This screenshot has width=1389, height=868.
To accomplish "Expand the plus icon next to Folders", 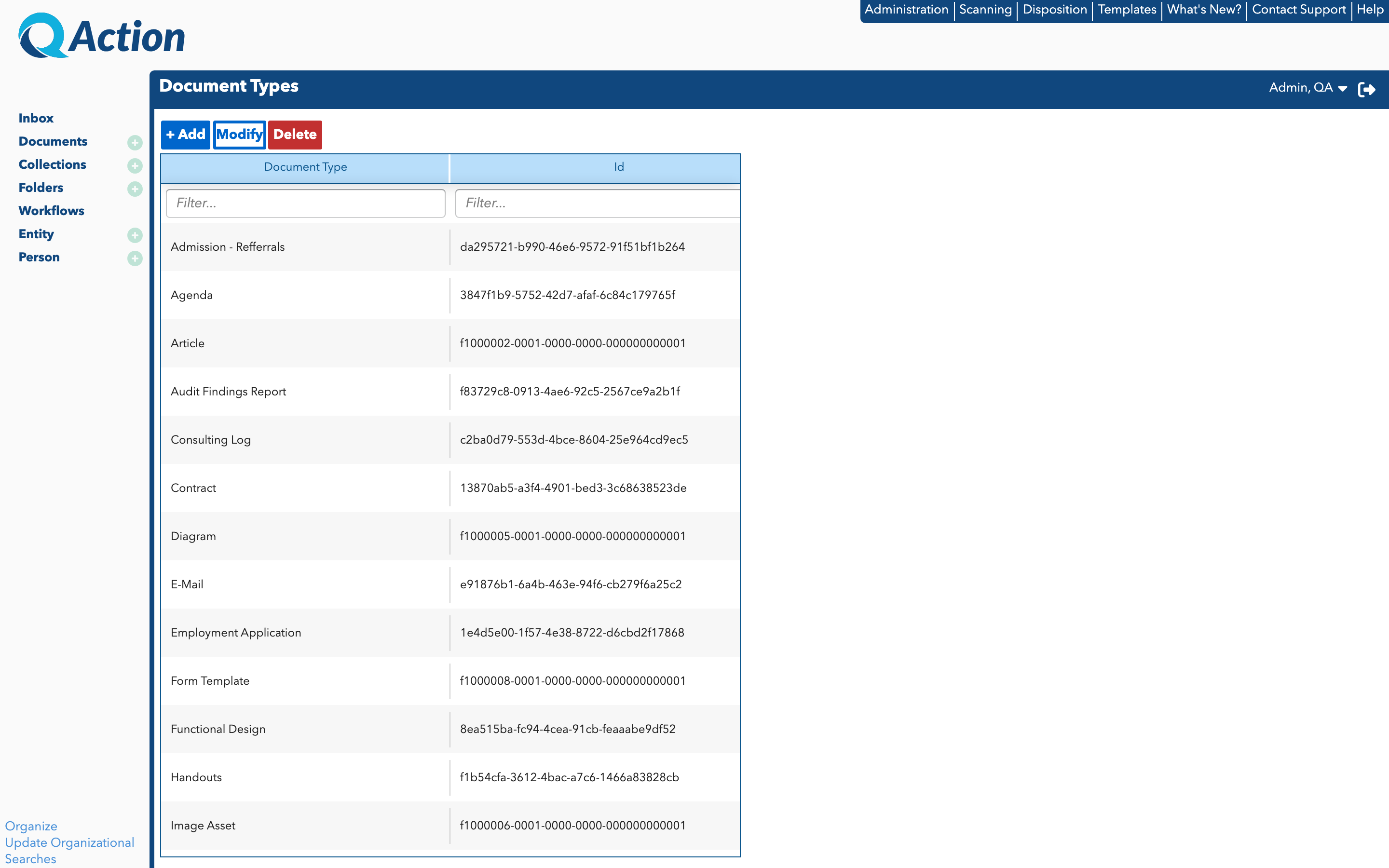I will [135, 188].
